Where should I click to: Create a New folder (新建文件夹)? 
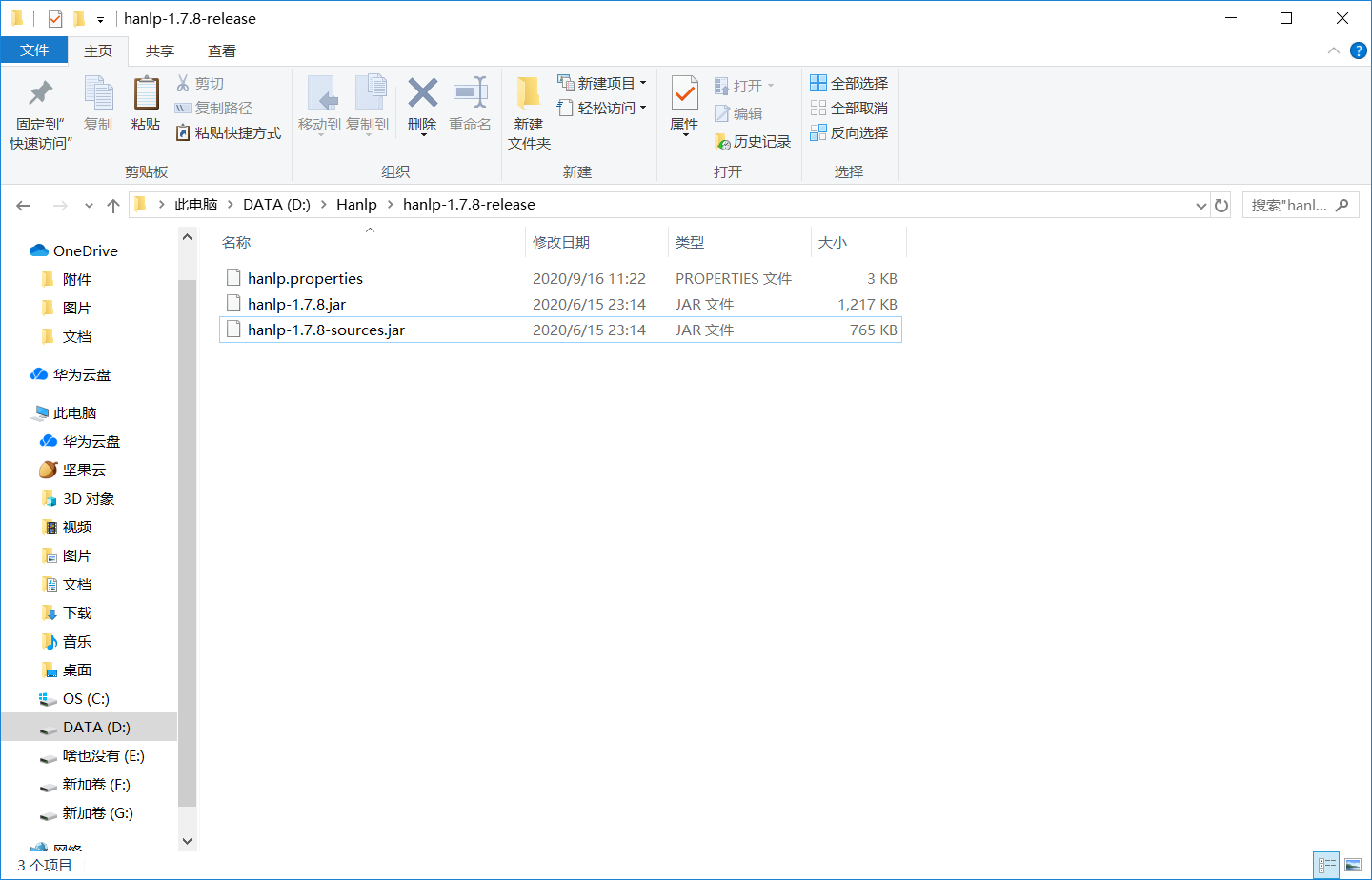(529, 112)
